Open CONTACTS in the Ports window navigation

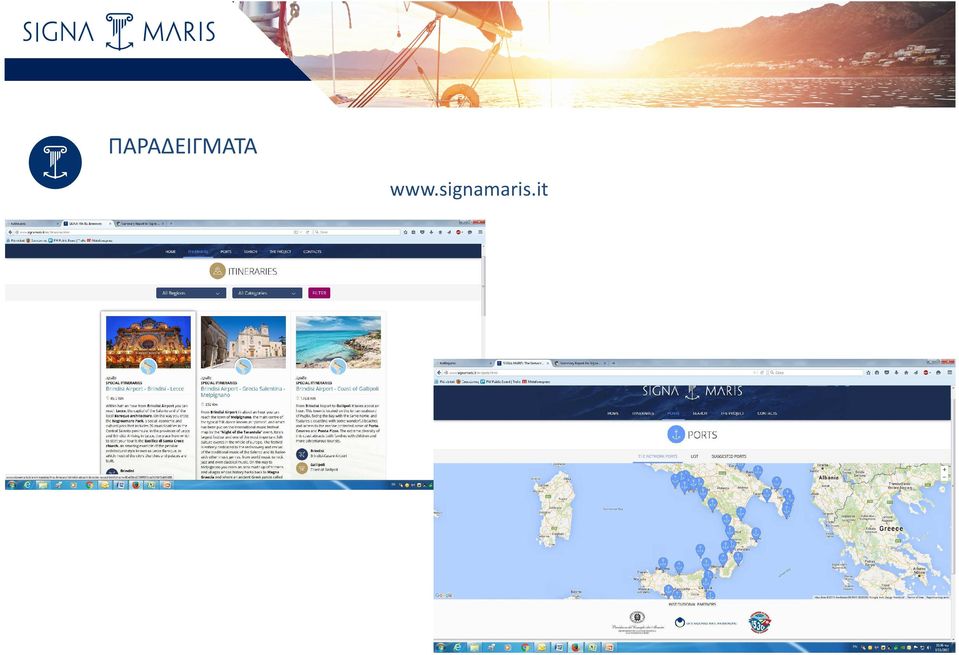tap(766, 413)
